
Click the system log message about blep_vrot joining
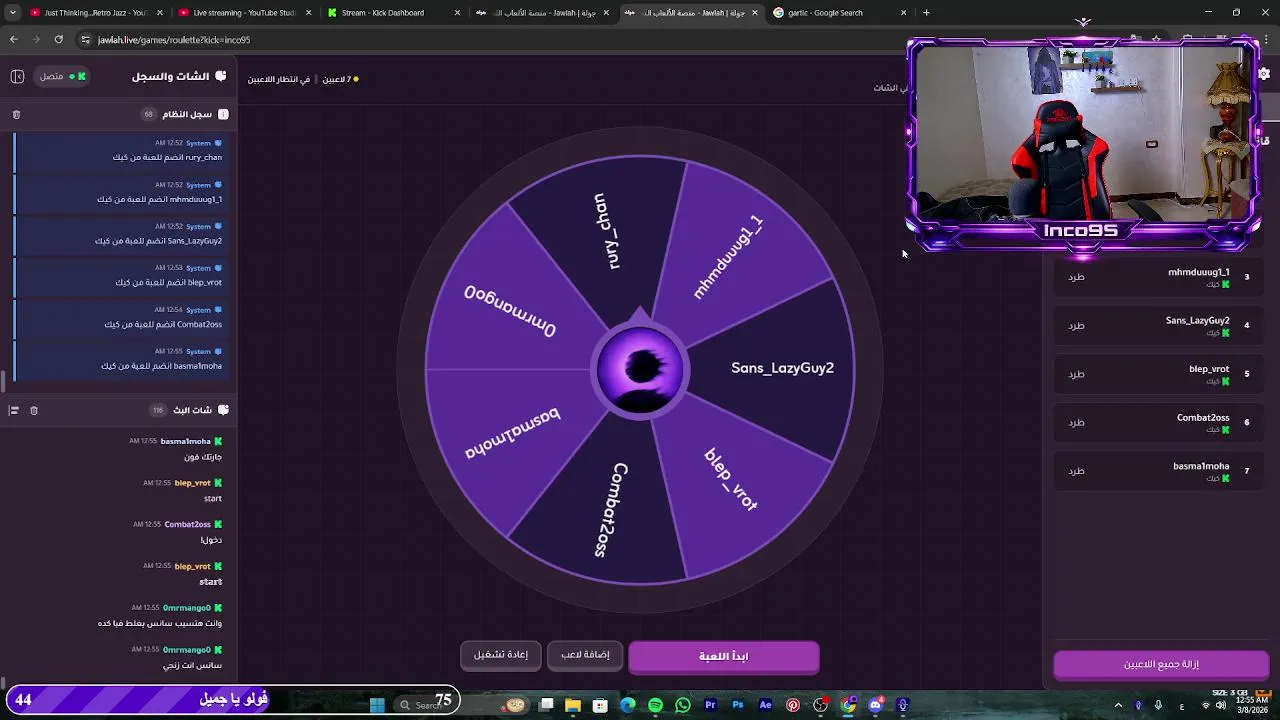pyautogui.click(x=122, y=275)
